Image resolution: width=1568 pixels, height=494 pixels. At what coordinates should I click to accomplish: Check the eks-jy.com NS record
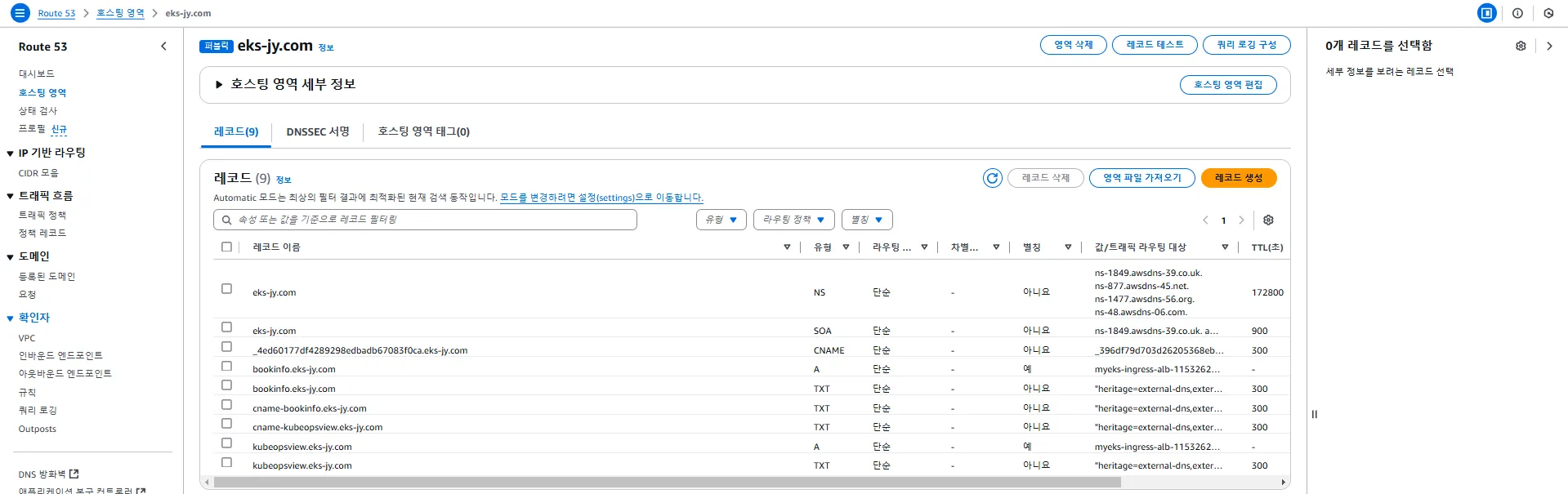[x=226, y=289]
